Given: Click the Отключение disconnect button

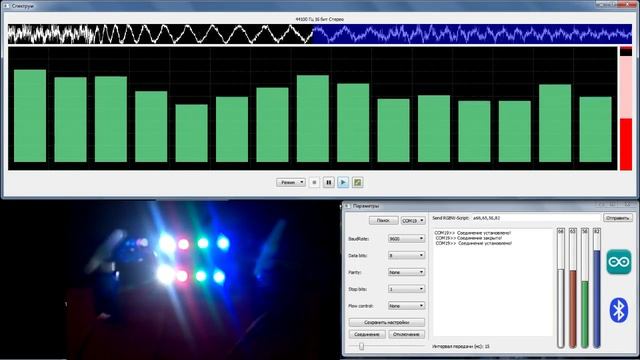Looking at the screenshot, I should coord(407,334).
